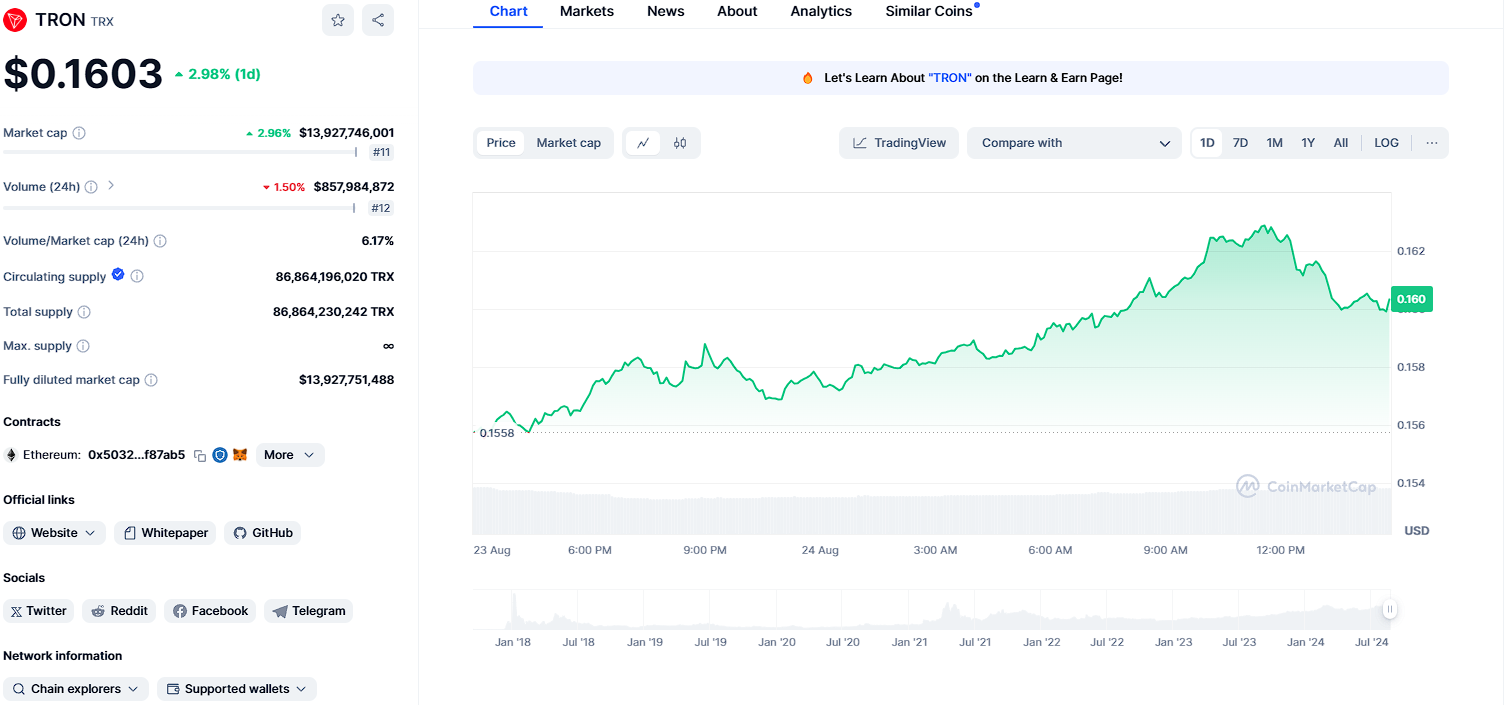Open Circulating supply info icon

click(138, 276)
